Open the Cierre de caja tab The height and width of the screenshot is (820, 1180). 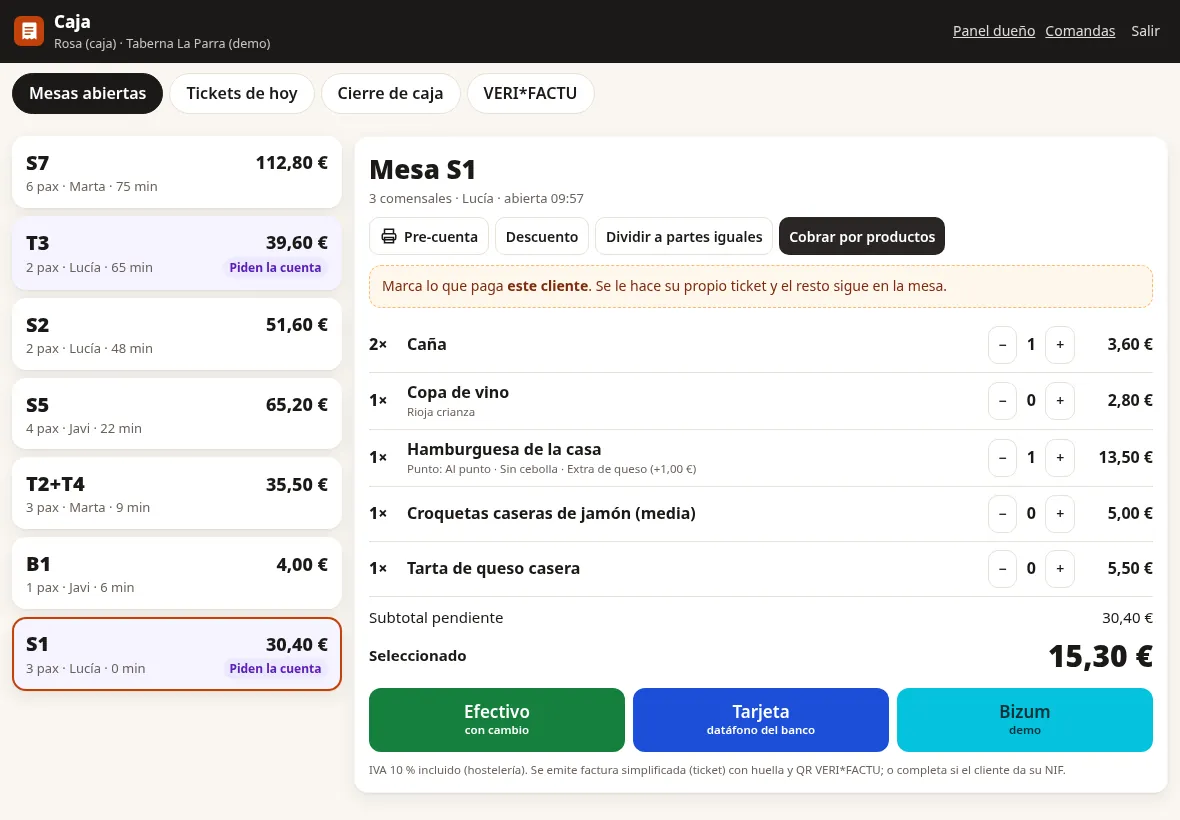(390, 93)
